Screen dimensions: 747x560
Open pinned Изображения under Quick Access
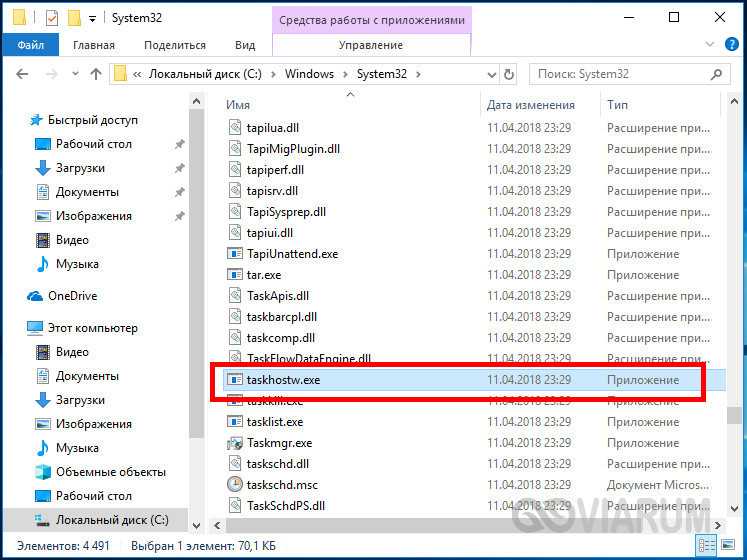(93, 216)
